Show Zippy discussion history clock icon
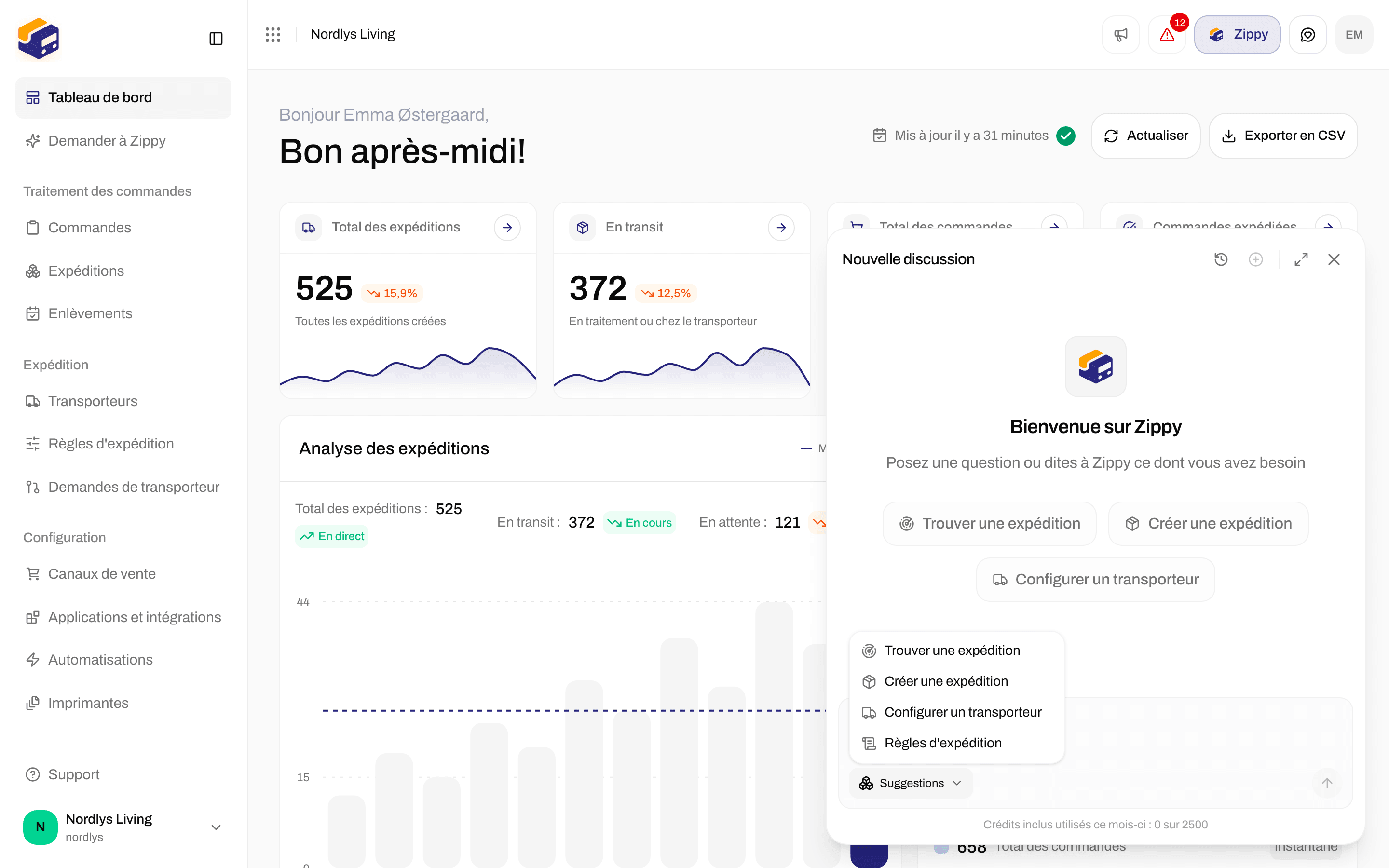Viewport: 1389px width, 868px height. (x=1221, y=259)
